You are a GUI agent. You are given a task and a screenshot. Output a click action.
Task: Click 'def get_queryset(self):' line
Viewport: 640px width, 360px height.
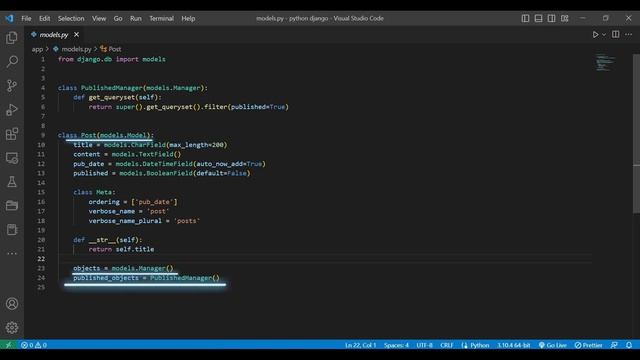[117, 97]
